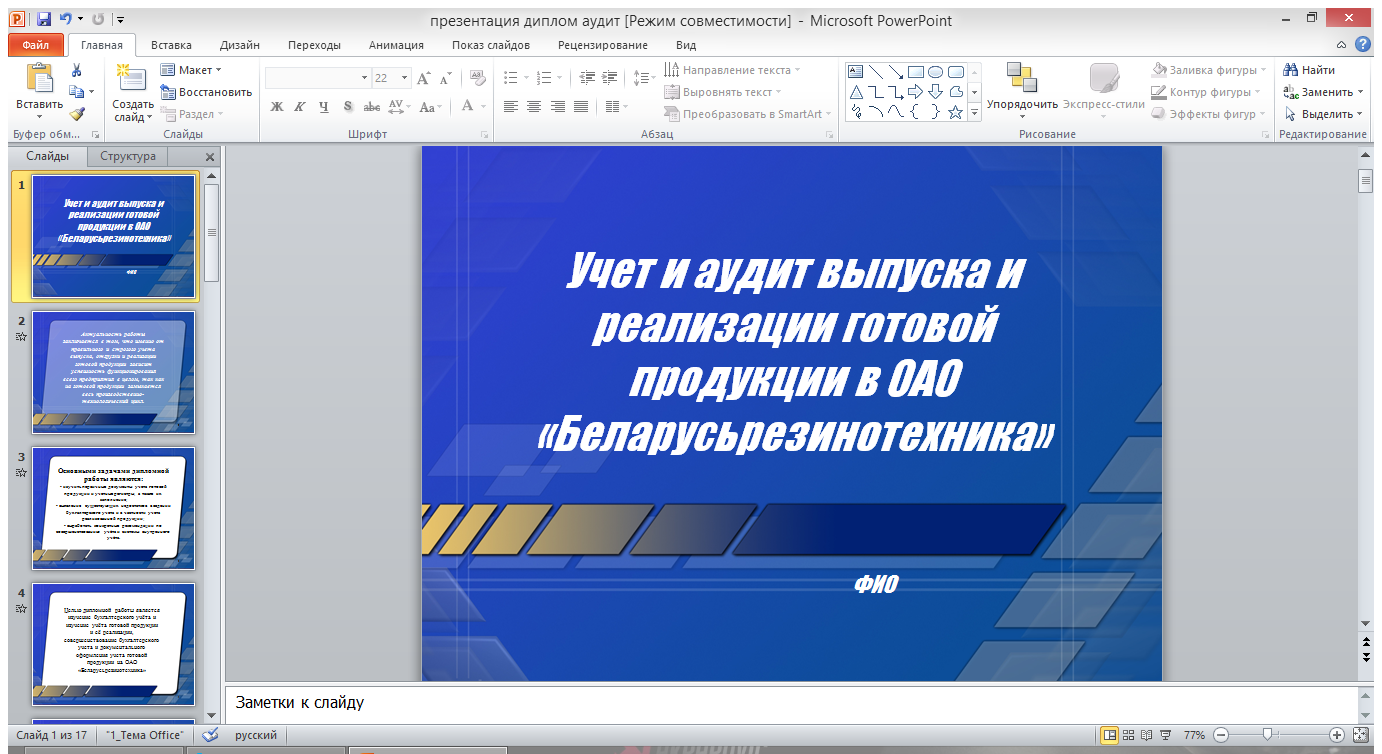This screenshot has width=1382, height=754.
Task: Click the Упорядочить arrange icon
Action: 1021,78
